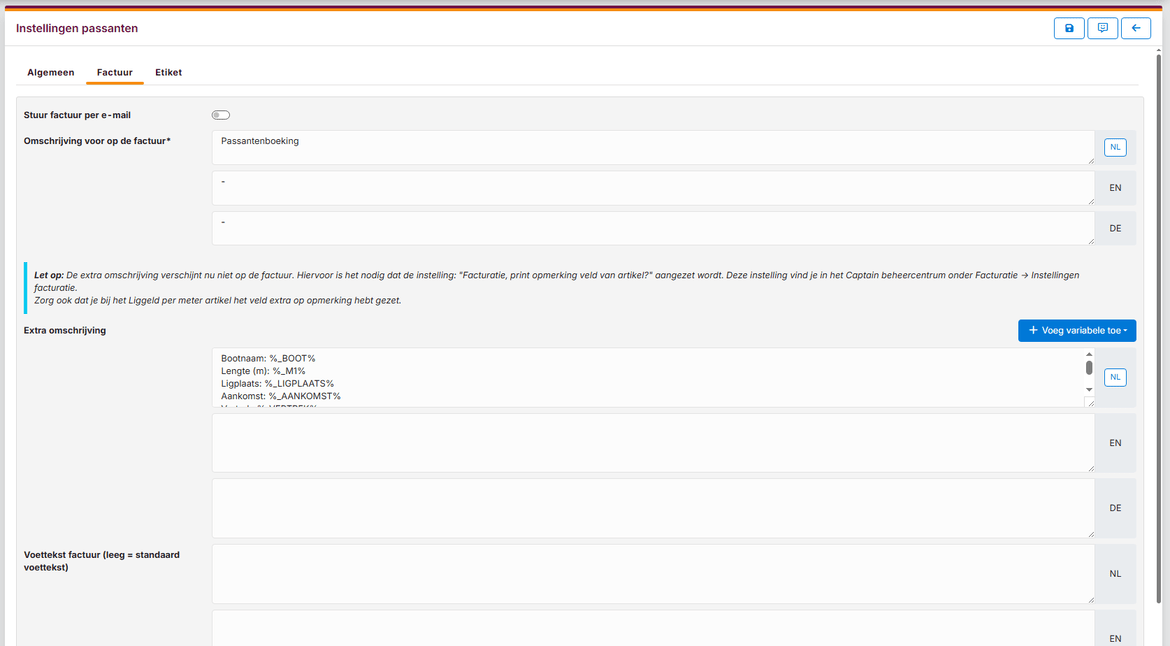The width and height of the screenshot is (1170, 646).
Task: Click the Extra omschrijving EN textarea
Action: click(652, 443)
